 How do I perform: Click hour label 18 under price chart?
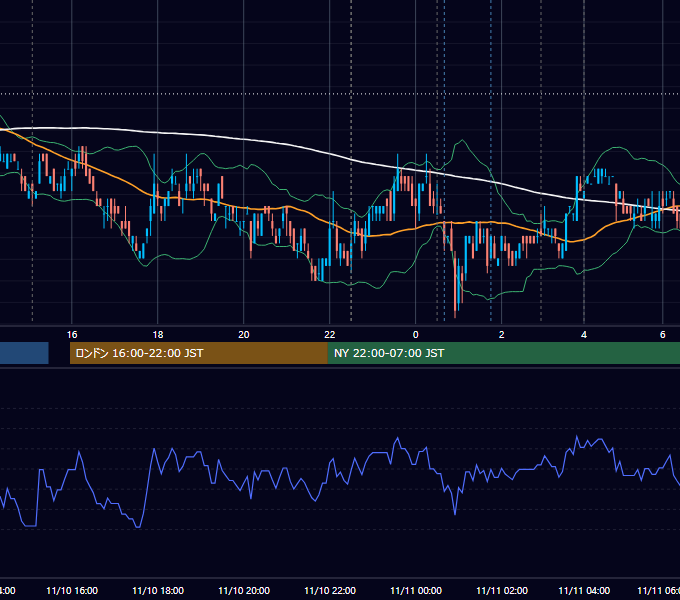coord(158,335)
